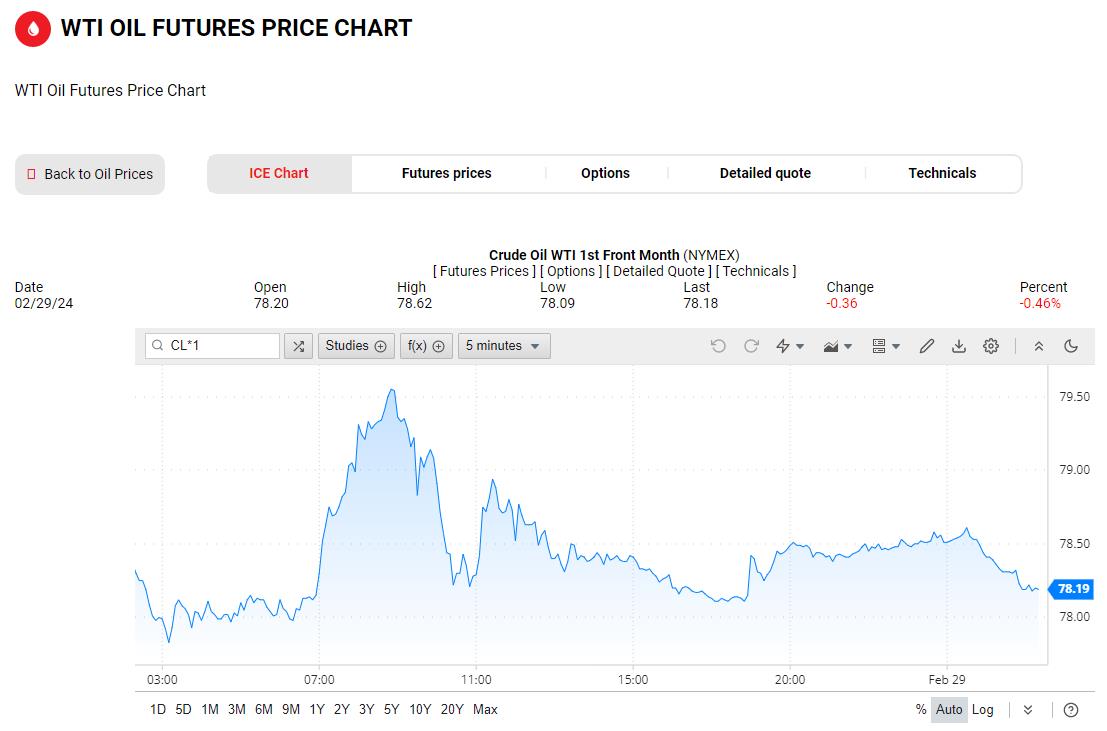1107x731 pixels.
Task: Select the Max time range
Action: 485,710
